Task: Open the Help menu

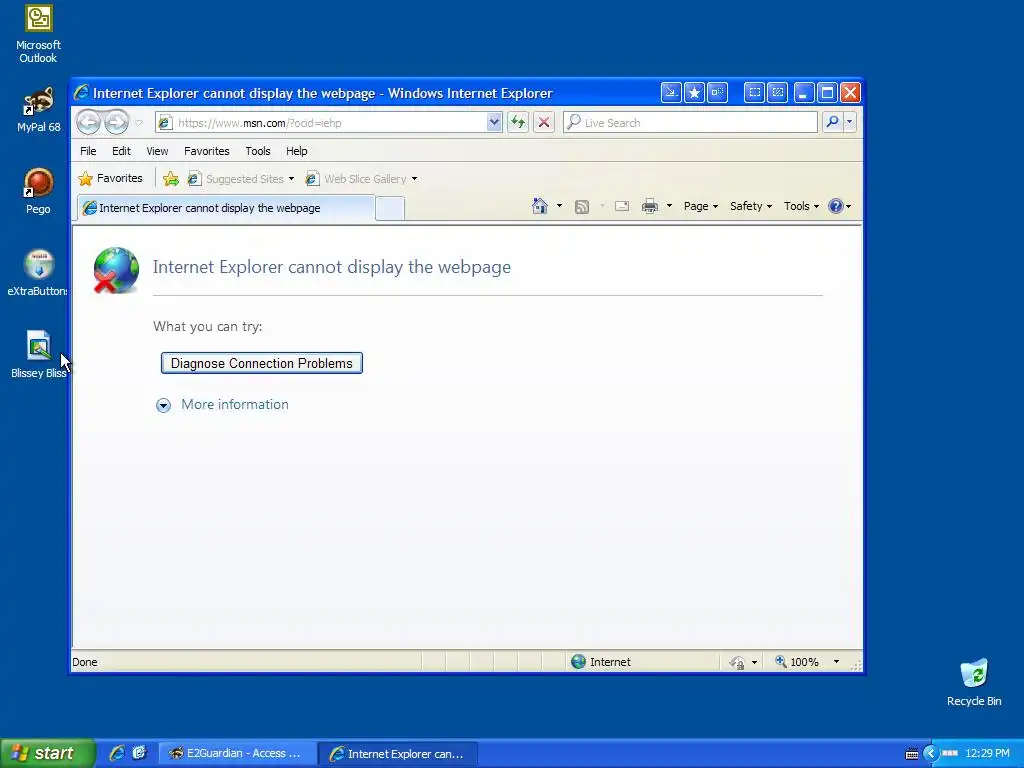Action: (296, 151)
